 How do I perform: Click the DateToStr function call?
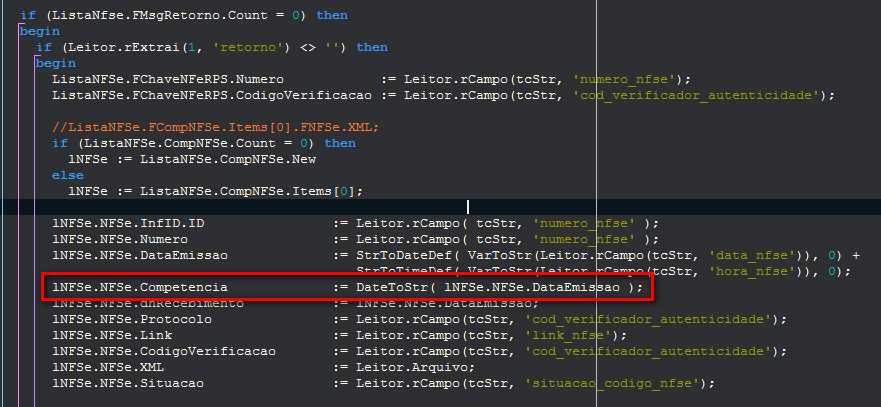click(392, 287)
